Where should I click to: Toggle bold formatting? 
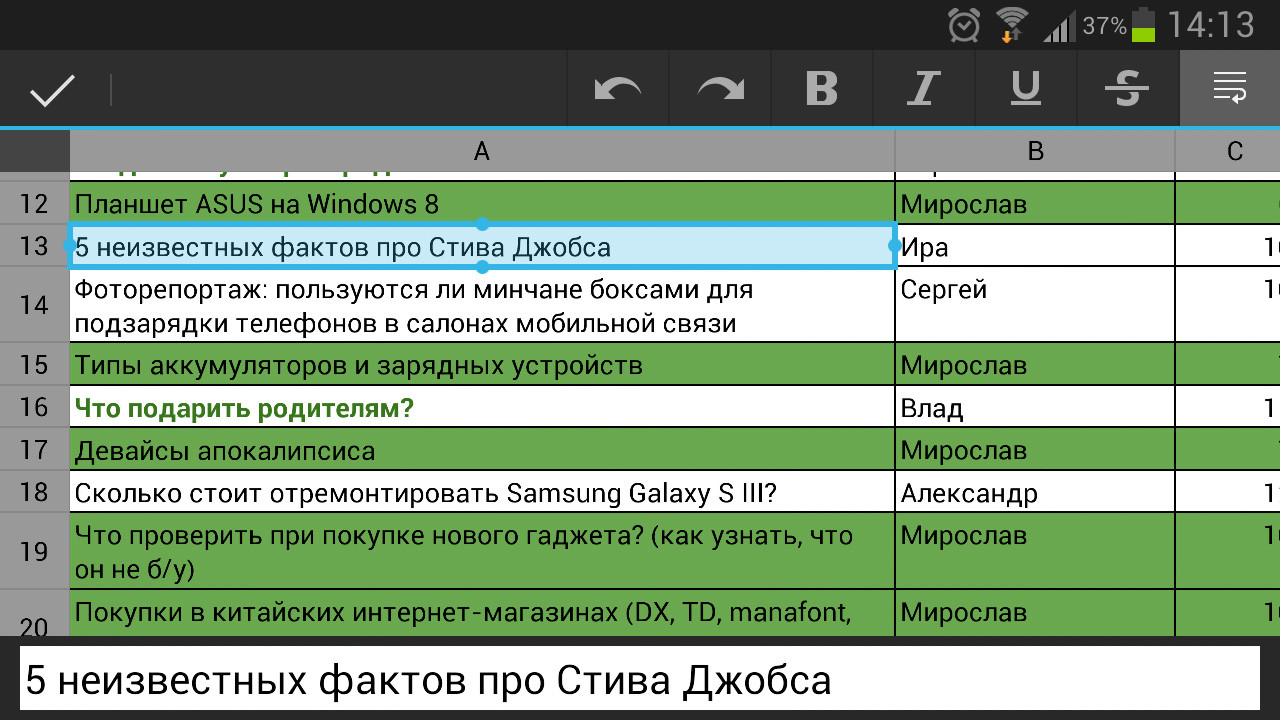(x=821, y=90)
